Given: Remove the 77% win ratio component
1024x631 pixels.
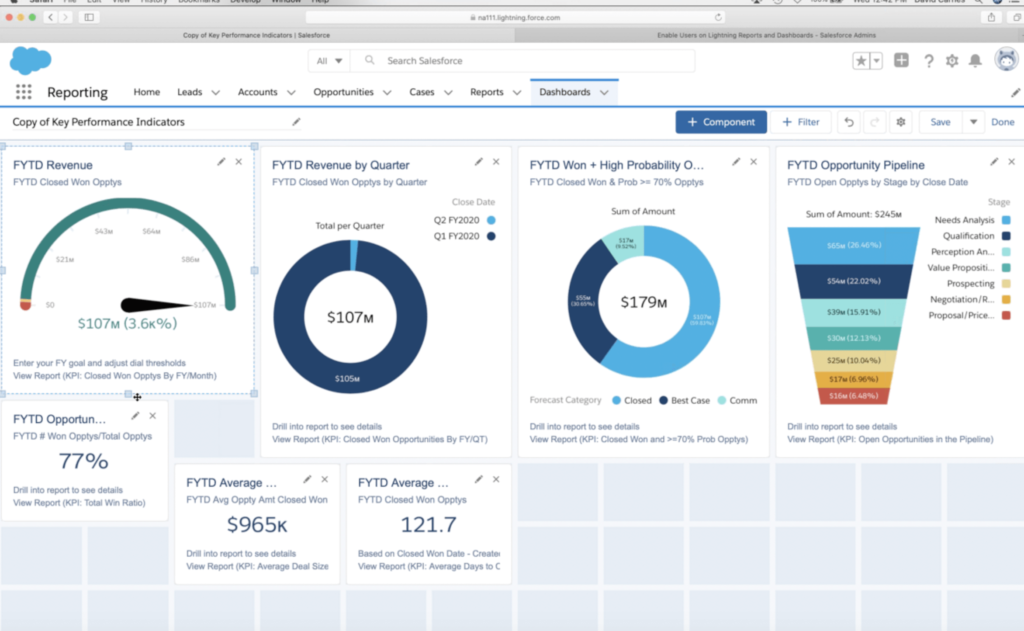Looking at the screenshot, I should [153, 415].
